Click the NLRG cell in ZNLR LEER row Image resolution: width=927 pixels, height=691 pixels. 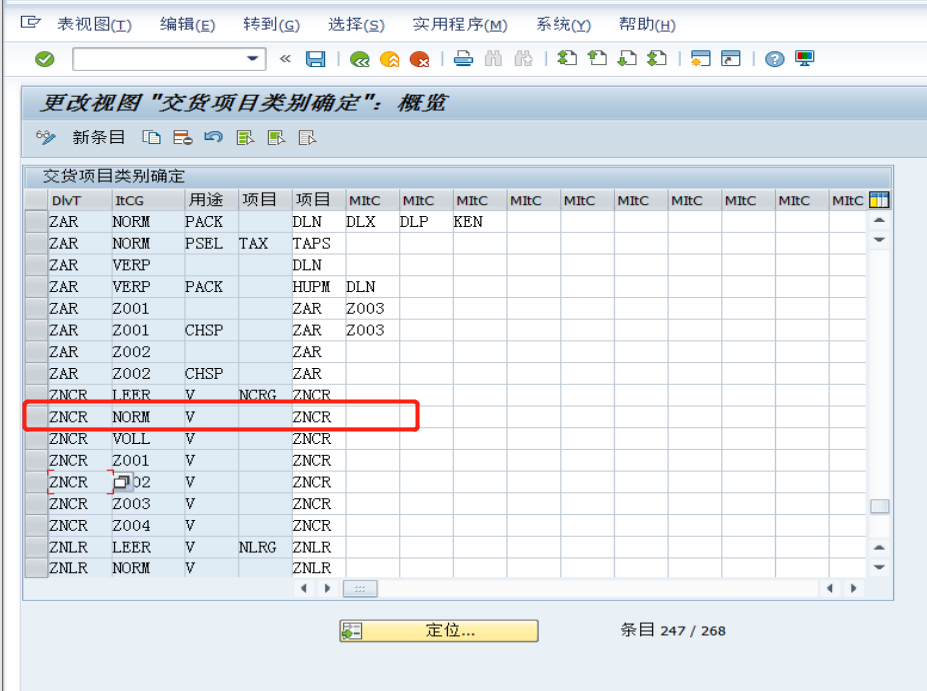point(265,547)
